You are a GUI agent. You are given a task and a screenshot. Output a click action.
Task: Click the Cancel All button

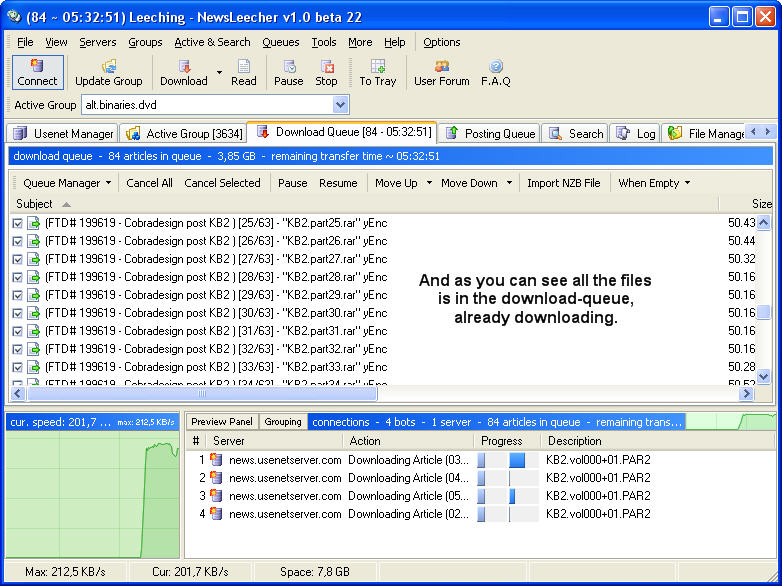click(x=149, y=183)
